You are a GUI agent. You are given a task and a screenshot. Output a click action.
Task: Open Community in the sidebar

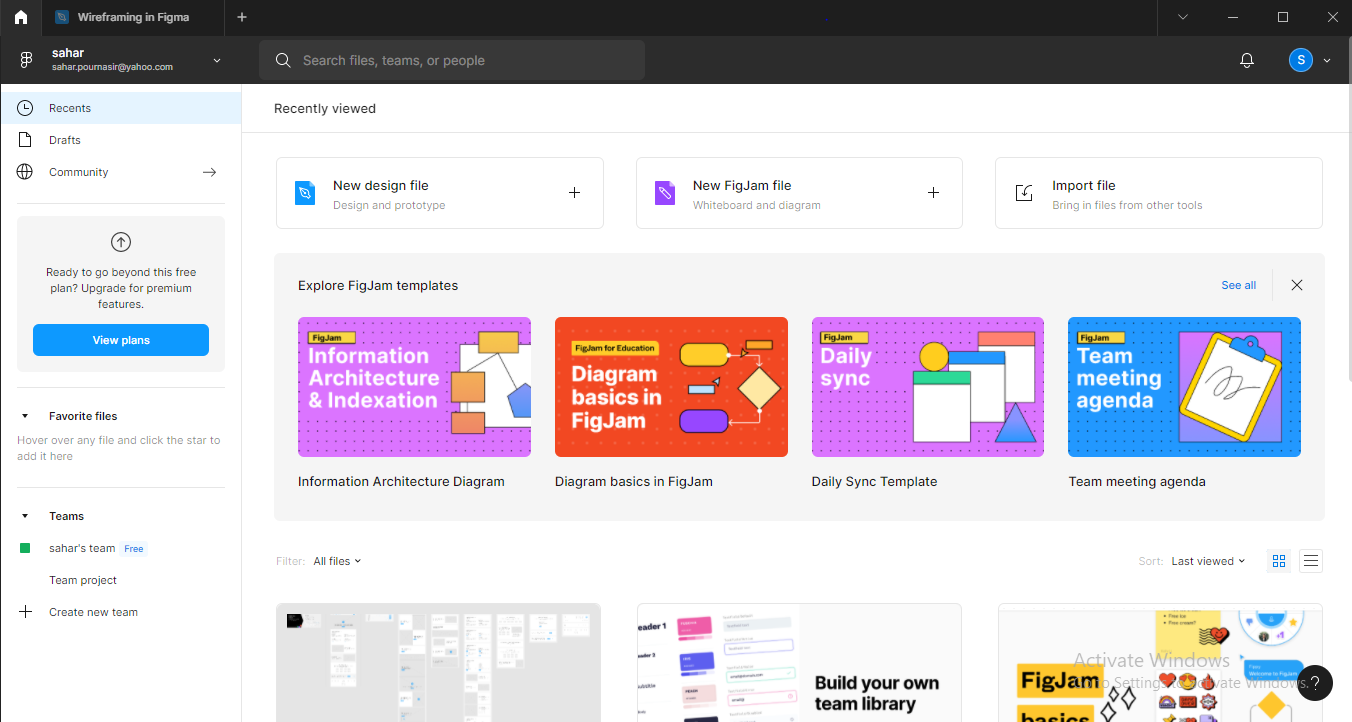click(x=120, y=172)
